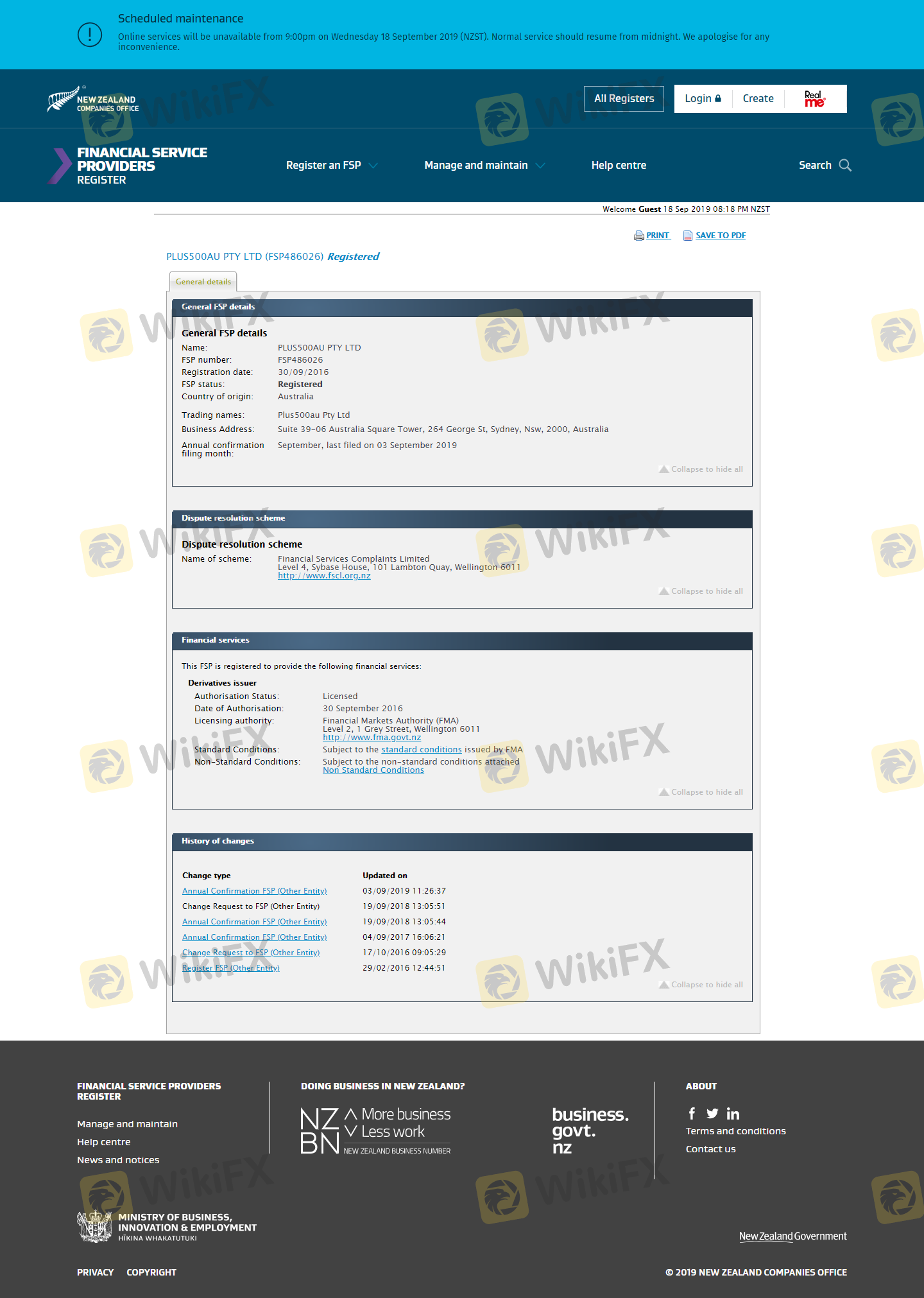
Task: Select the General details tab
Action: 203,282
